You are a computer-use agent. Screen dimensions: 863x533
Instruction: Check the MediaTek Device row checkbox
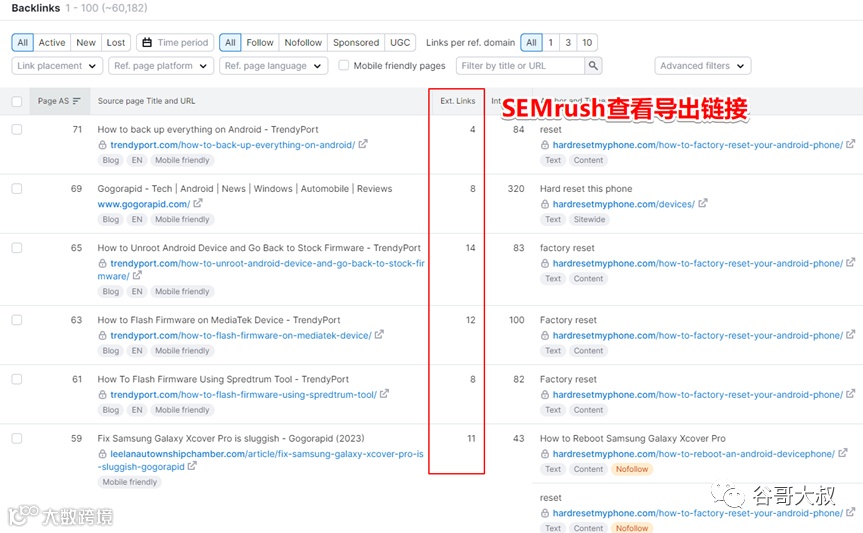click(17, 320)
